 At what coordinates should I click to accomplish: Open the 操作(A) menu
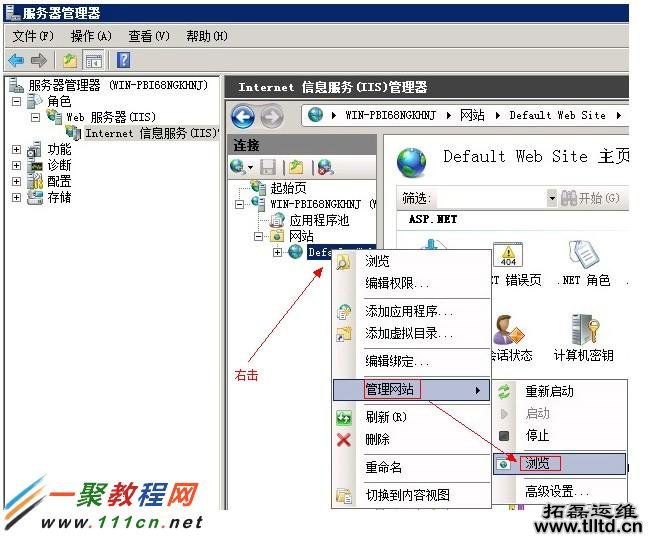click(91, 36)
